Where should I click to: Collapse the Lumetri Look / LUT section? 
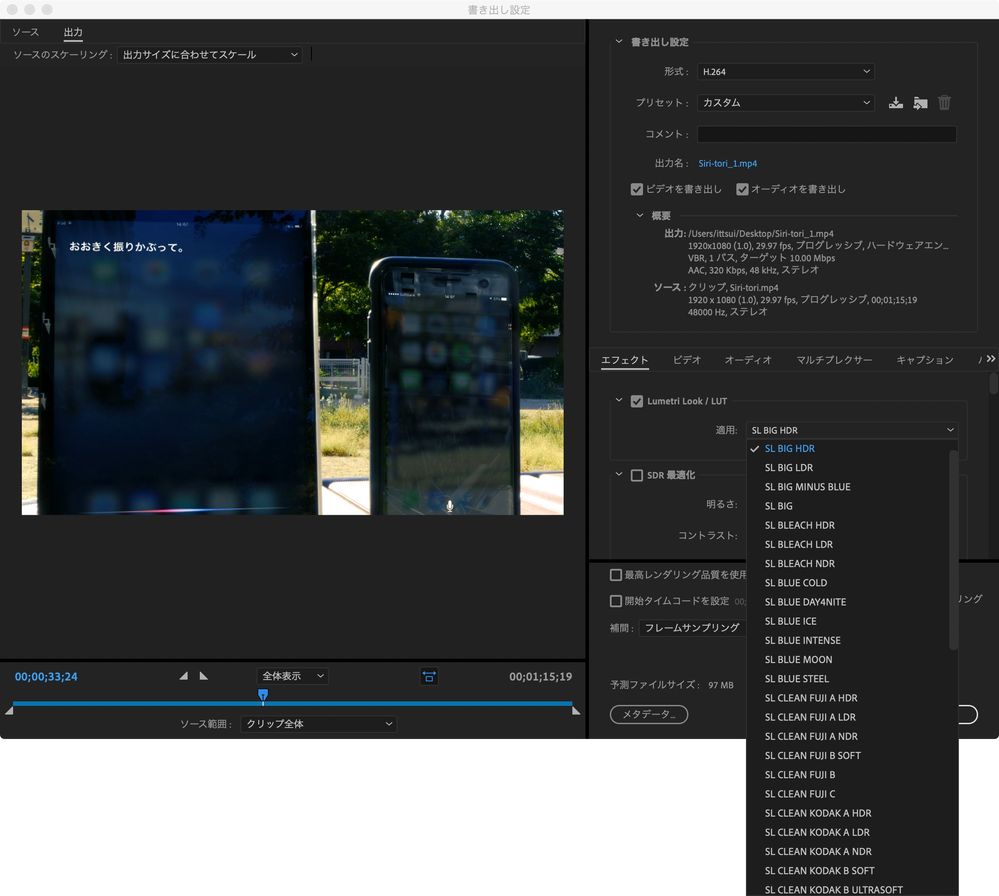click(619, 400)
